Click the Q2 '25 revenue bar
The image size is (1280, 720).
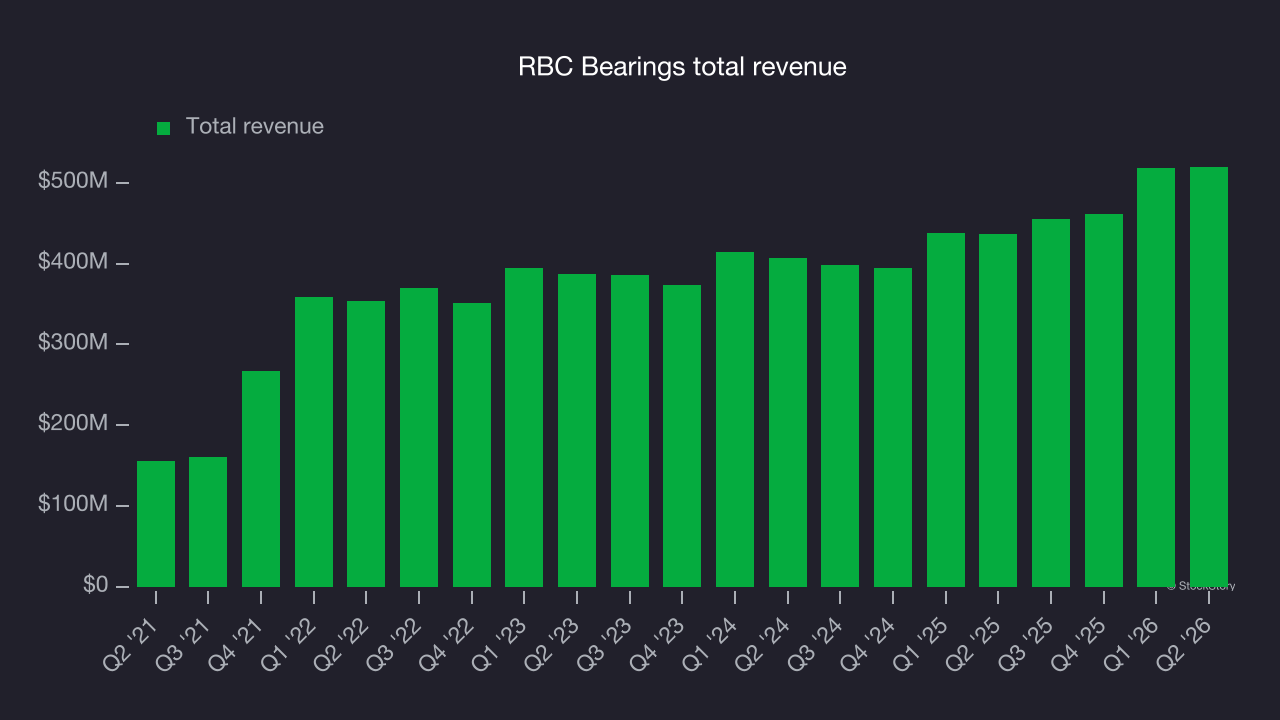(998, 411)
